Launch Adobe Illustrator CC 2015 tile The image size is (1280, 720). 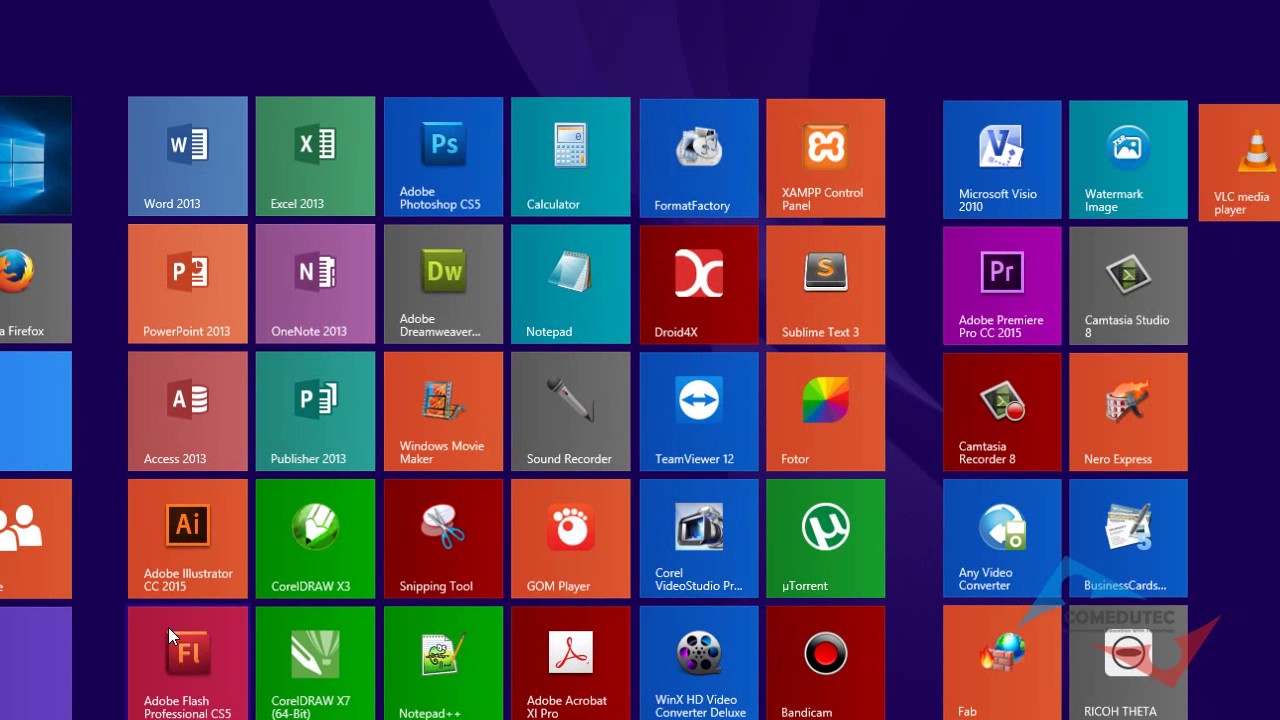[x=188, y=539]
